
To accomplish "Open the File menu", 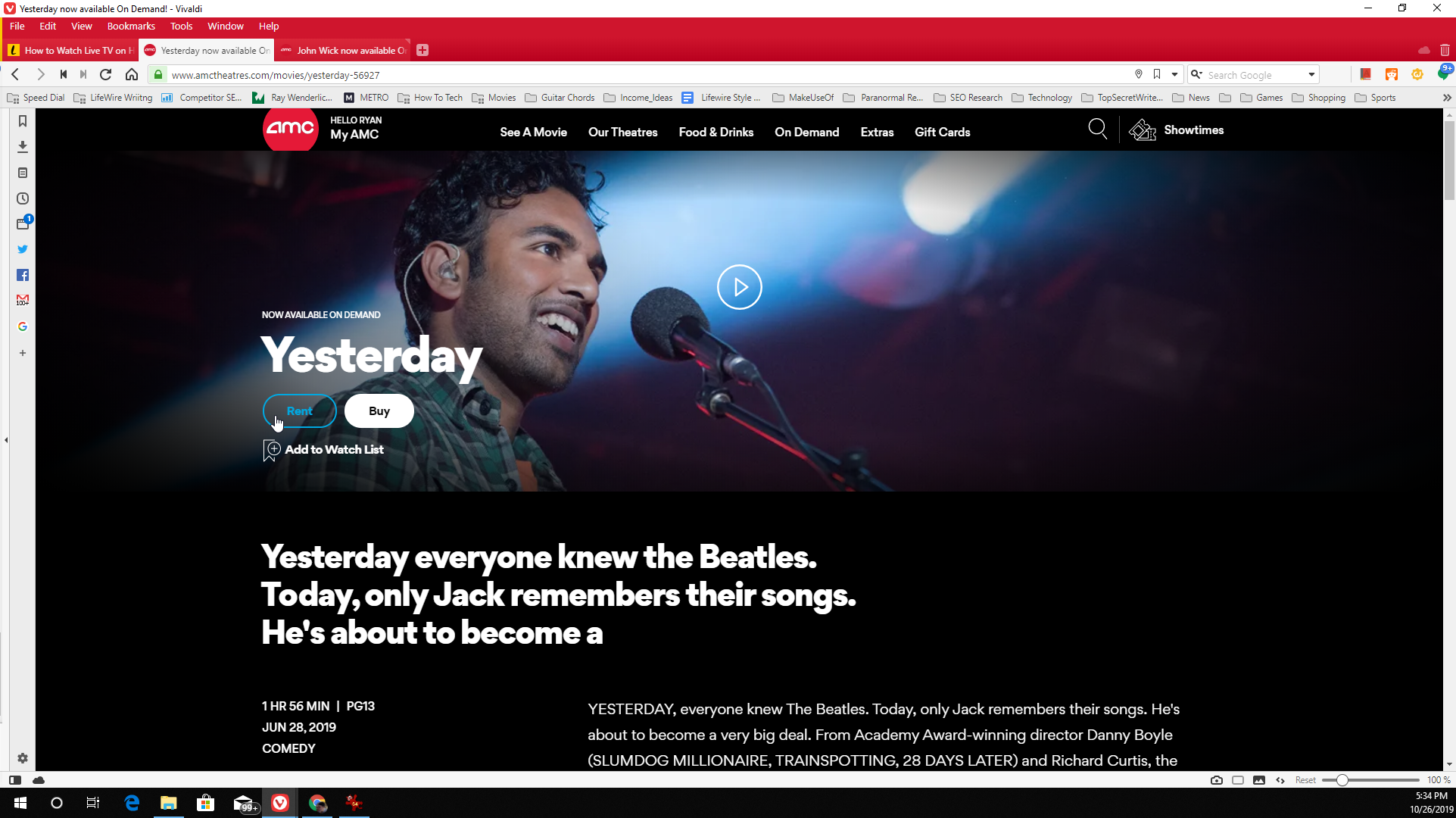I will 17,26.
